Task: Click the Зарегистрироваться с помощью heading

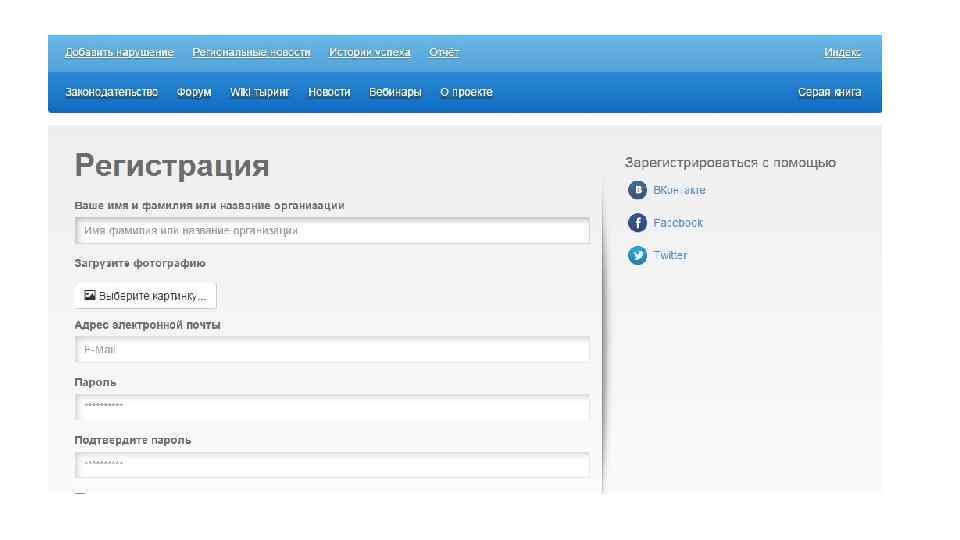Action: pyautogui.click(x=730, y=163)
